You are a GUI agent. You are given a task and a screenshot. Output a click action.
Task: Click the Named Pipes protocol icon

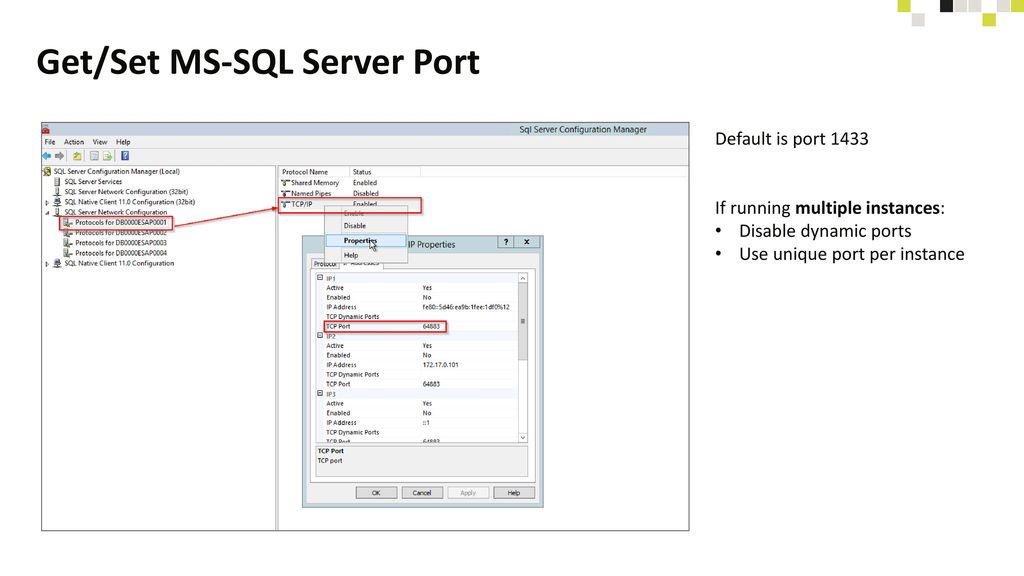[x=285, y=193]
